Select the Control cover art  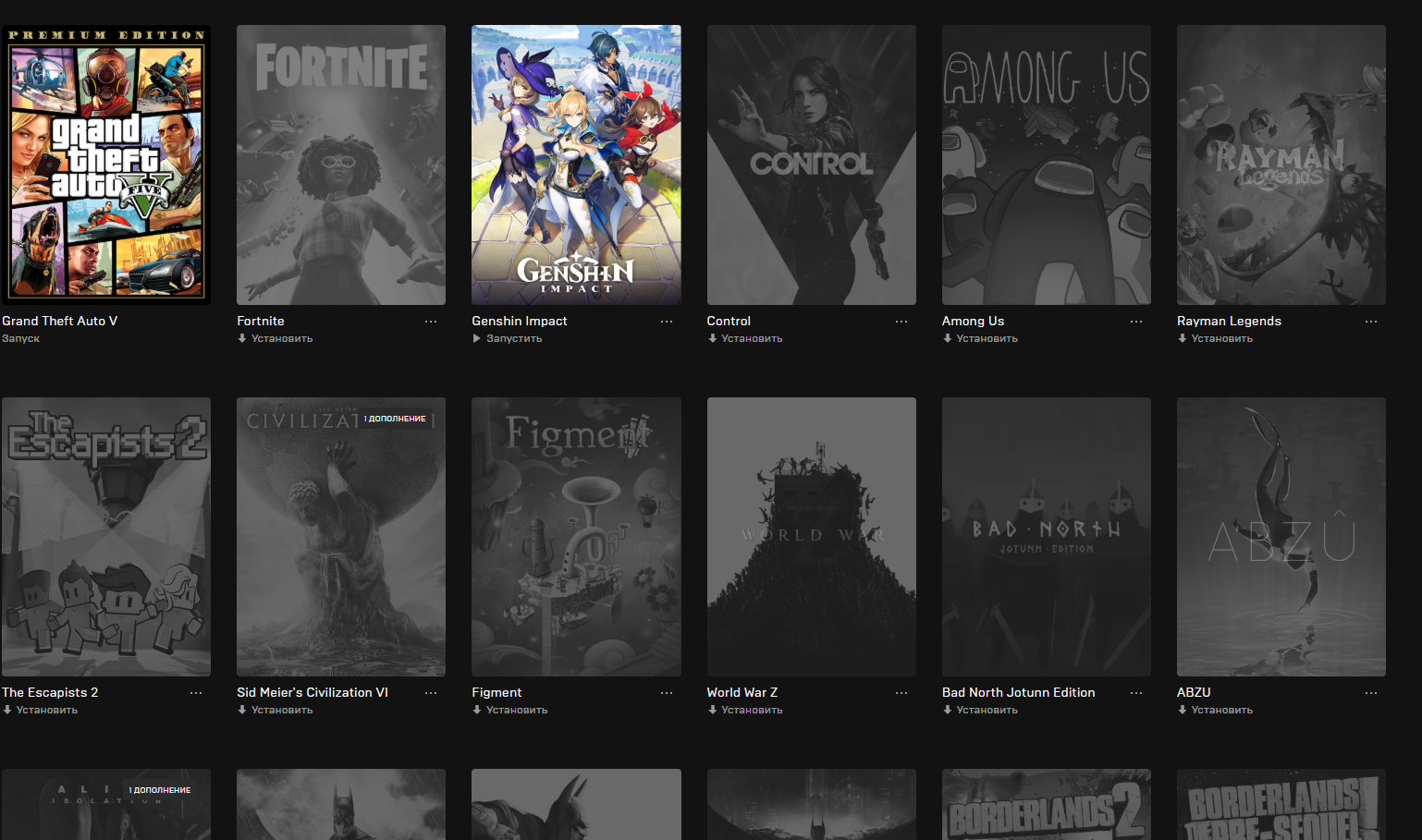tap(812, 164)
